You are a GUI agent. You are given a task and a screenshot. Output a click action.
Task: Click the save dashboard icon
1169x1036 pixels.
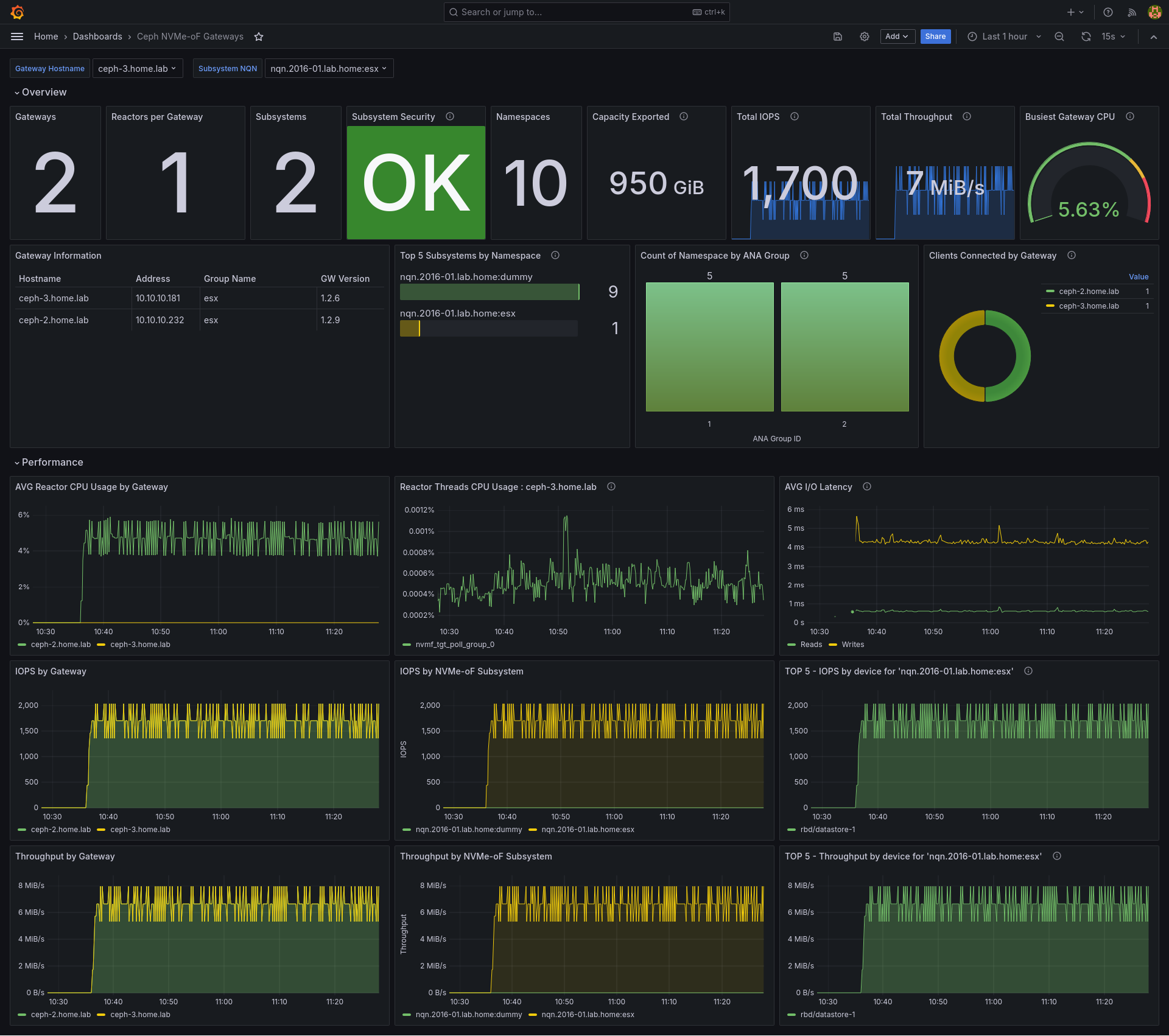[838, 37]
